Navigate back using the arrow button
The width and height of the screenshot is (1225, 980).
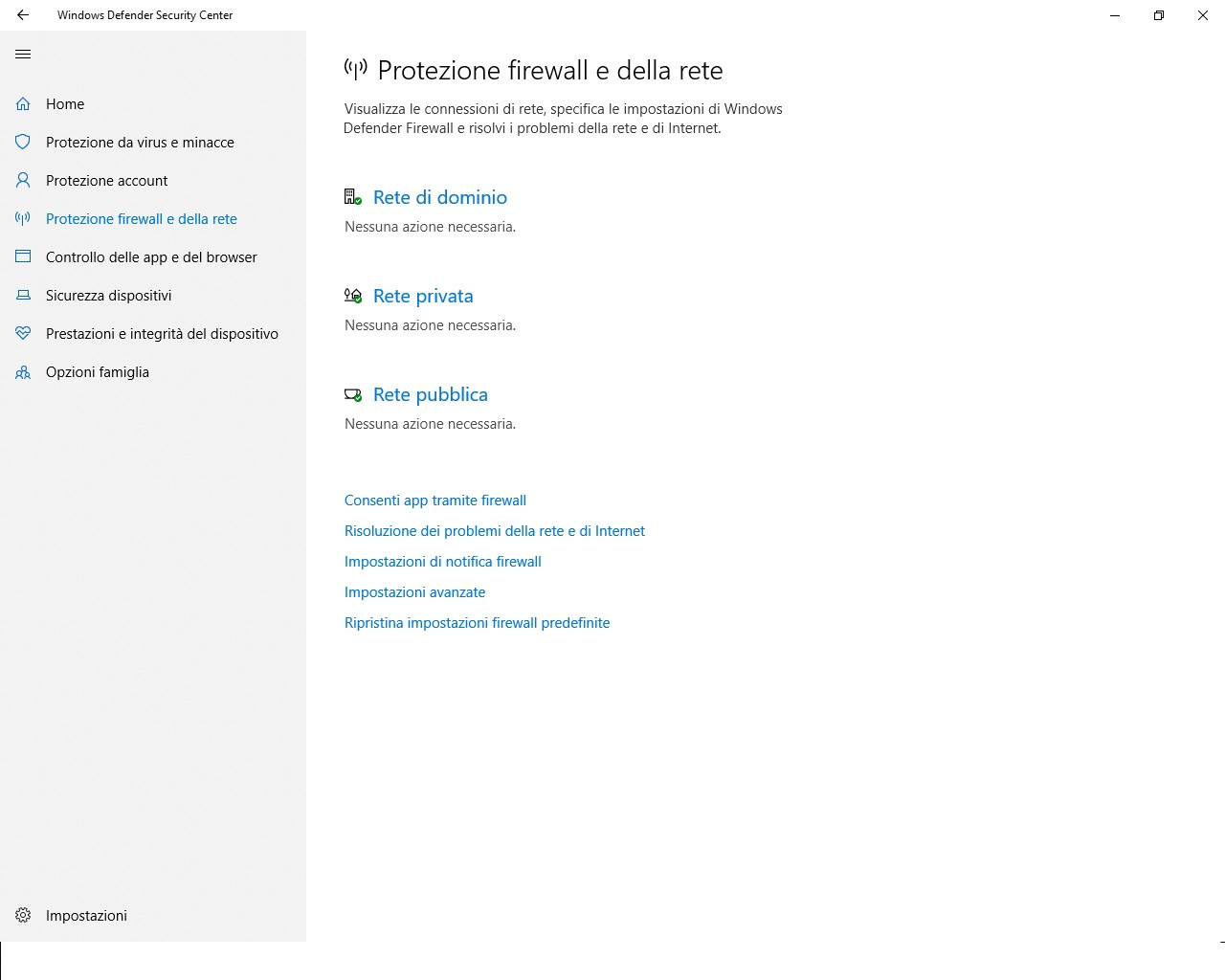[22, 15]
